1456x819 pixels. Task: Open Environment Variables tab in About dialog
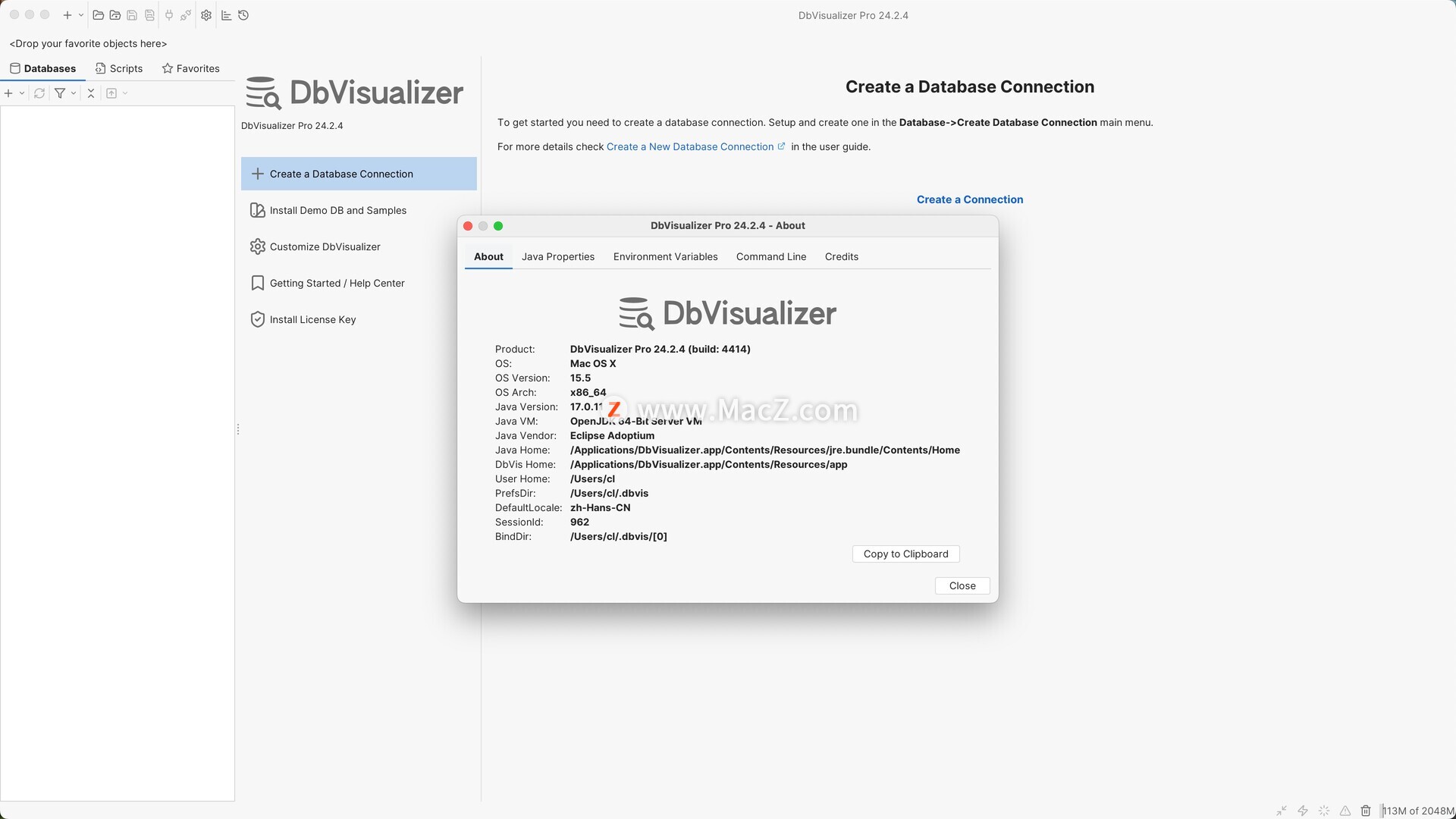pos(665,256)
